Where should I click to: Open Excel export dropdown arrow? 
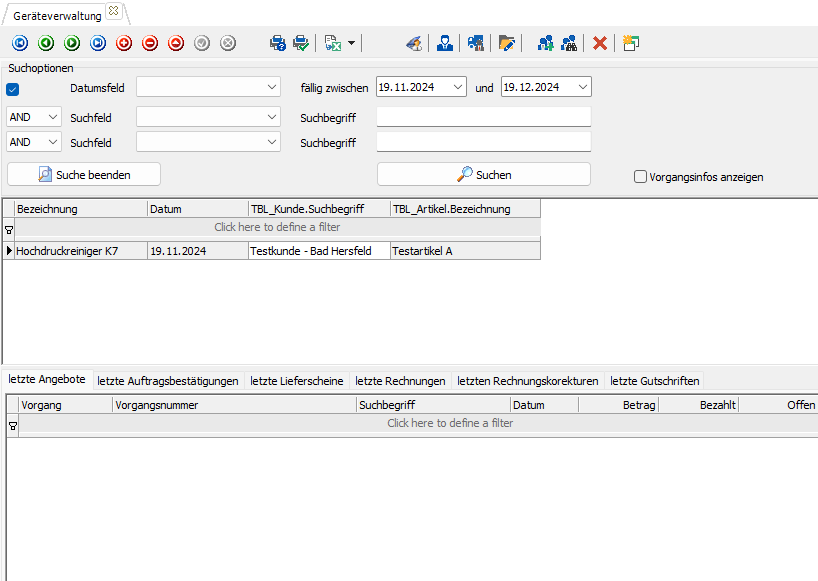coord(351,44)
